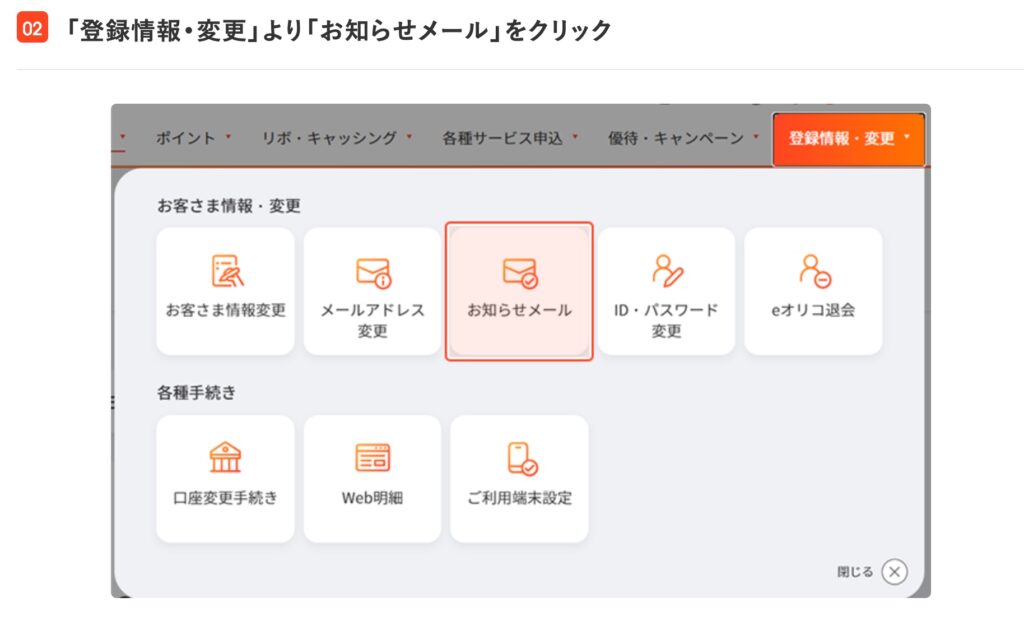This screenshot has height=630, width=1024.
Task: Collapse the 登録情報・変更 dropdown arrow
Action: coord(906,136)
